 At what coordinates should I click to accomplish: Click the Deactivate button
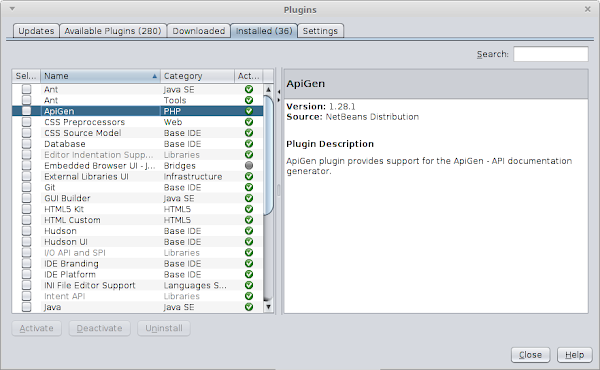[99, 328]
